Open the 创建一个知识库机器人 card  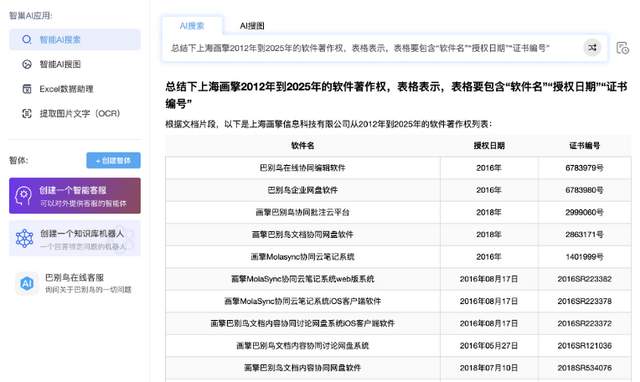click(x=75, y=239)
